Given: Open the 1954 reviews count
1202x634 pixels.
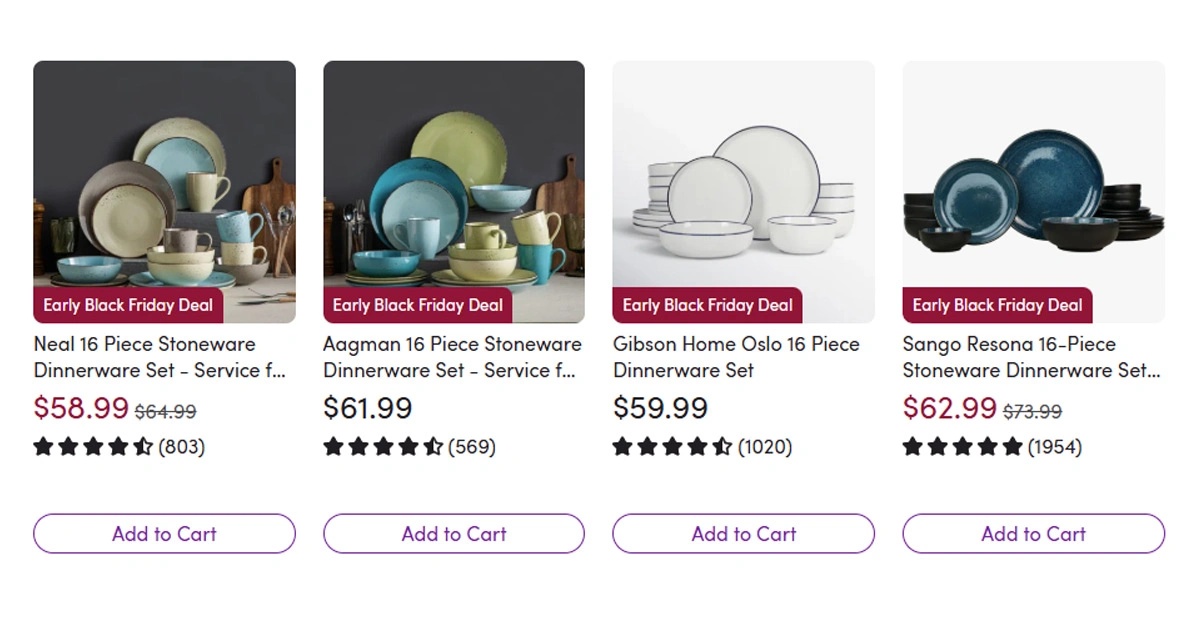Looking at the screenshot, I should pyautogui.click(x=1055, y=447).
